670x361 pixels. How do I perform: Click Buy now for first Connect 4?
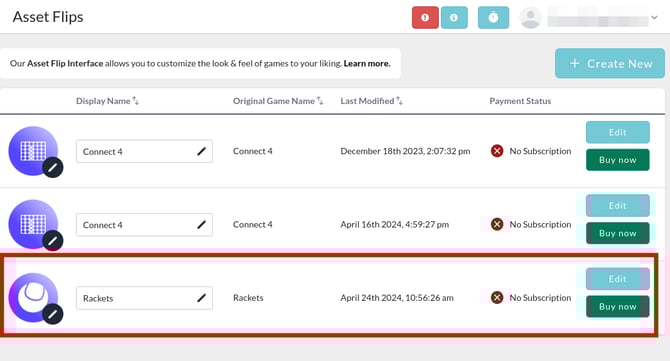617,160
